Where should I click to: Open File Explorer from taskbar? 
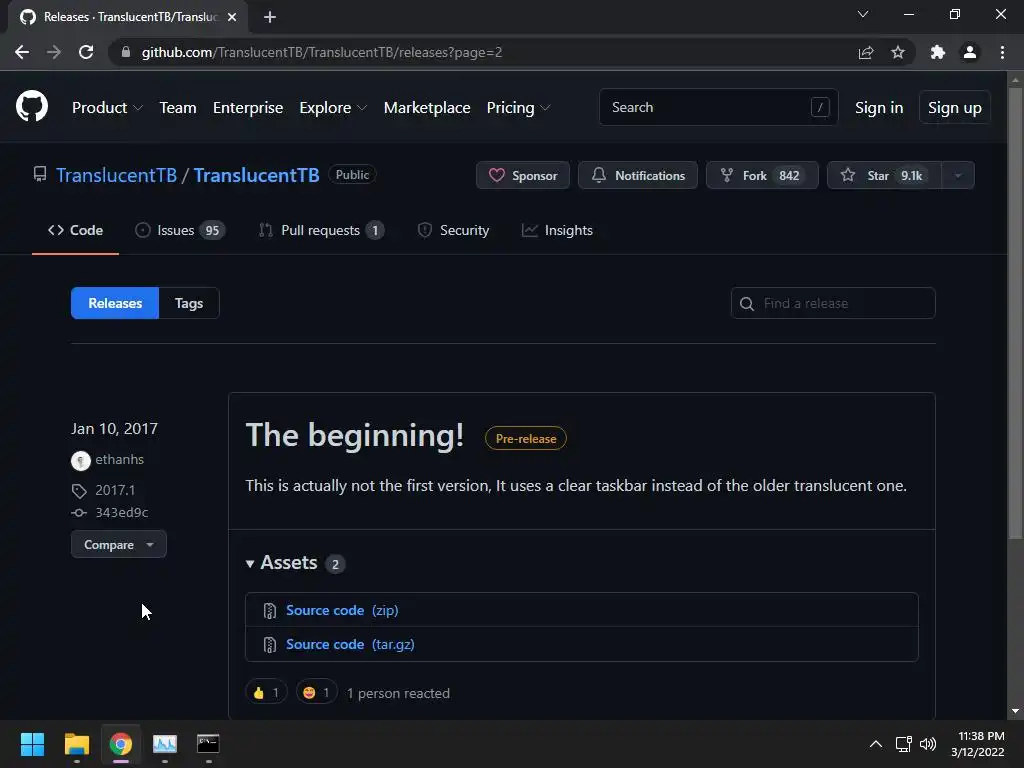click(x=76, y=744)
